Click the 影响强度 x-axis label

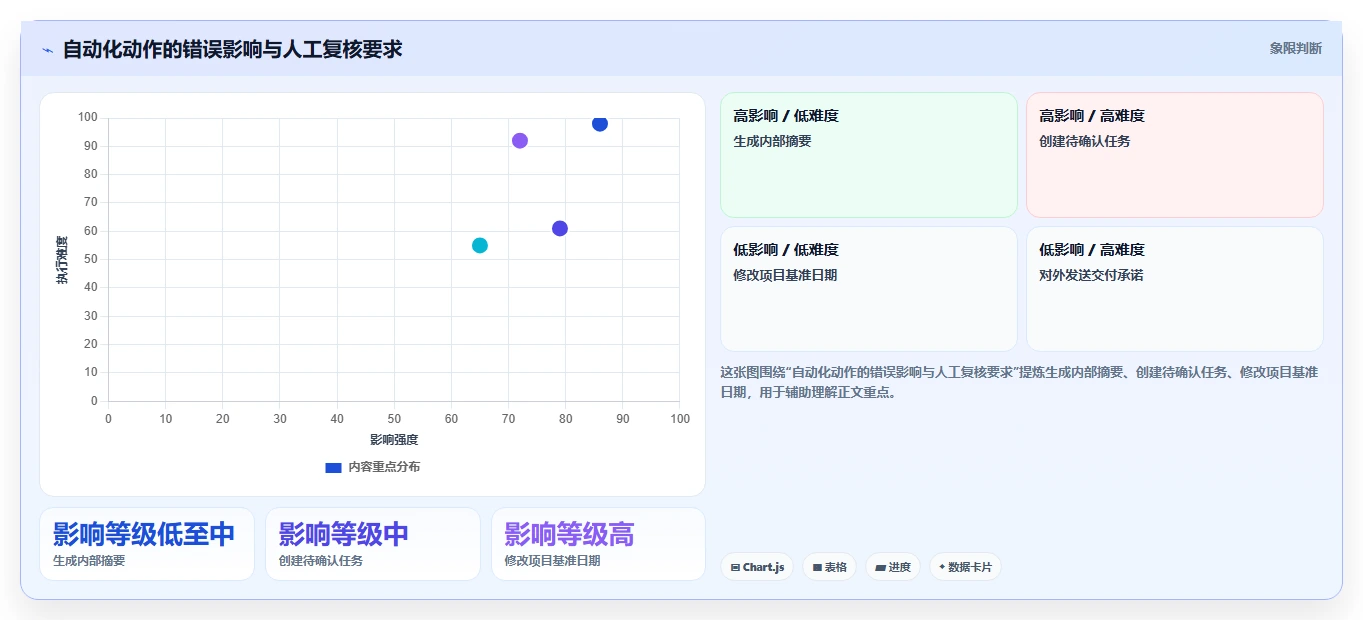click(394, 440)
